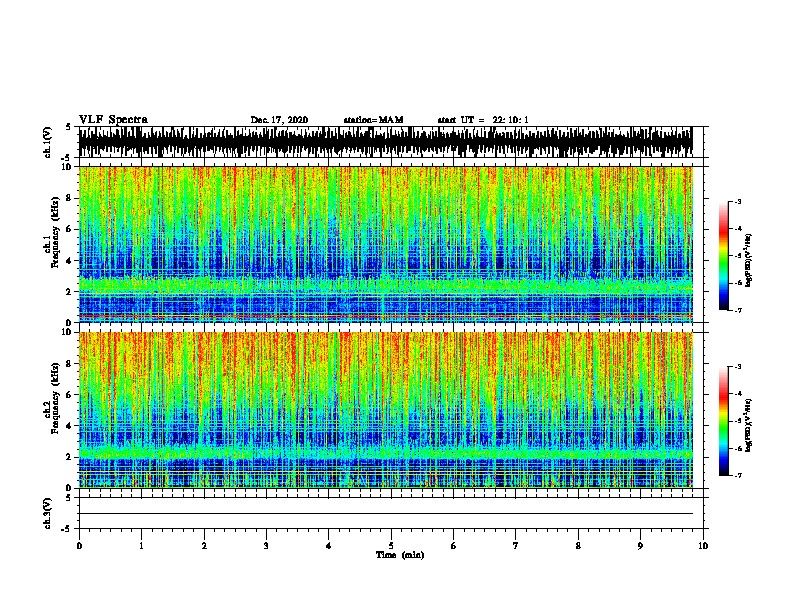This screenshot has height=612, width=792.
Task: Click the "6" kHz tick on ch.2 spectrogram
Action: [69, 394]
